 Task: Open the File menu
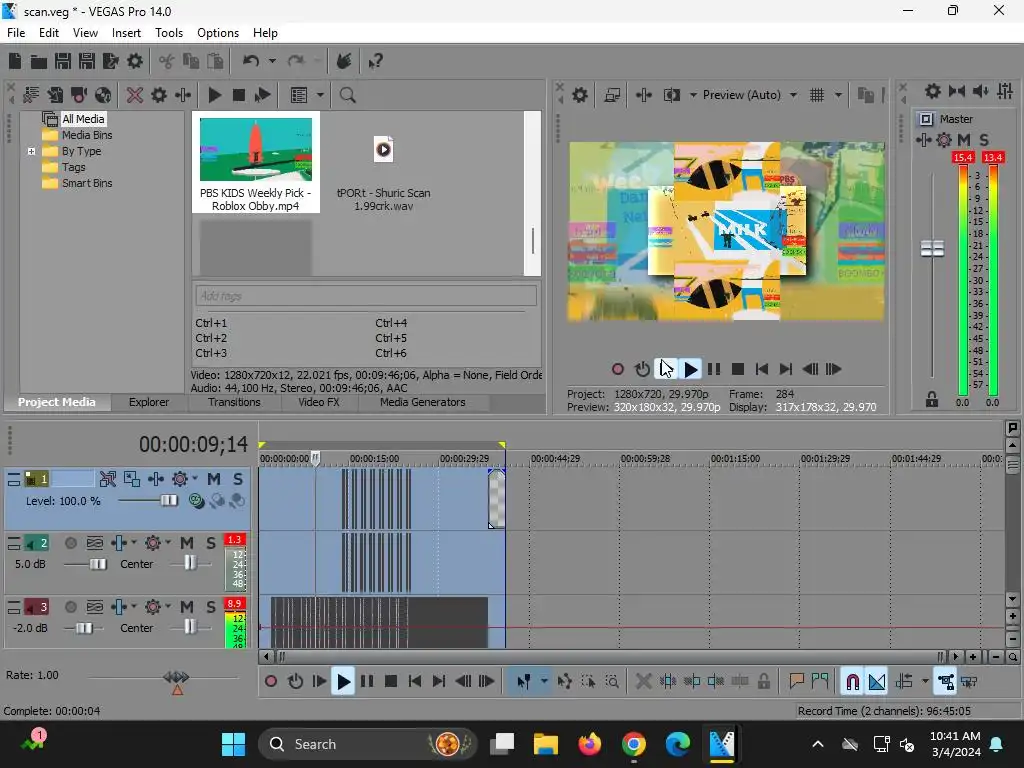coord(16,33)
